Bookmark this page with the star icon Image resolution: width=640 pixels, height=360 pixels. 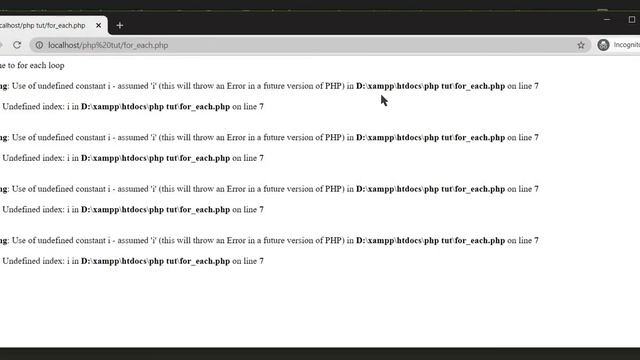coord(581,45)
